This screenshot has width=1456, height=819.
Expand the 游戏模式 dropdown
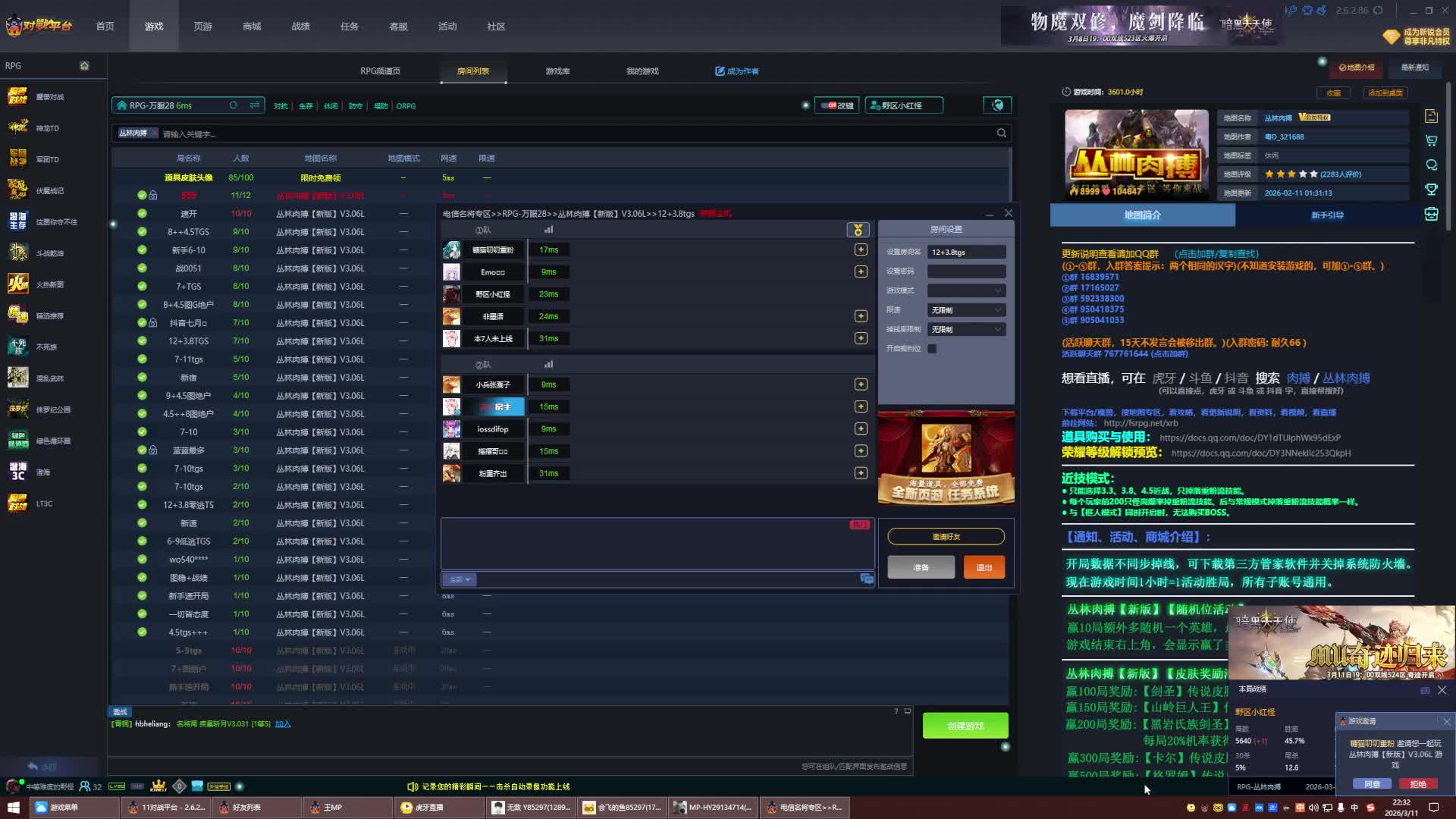click(x=966, y=290)
